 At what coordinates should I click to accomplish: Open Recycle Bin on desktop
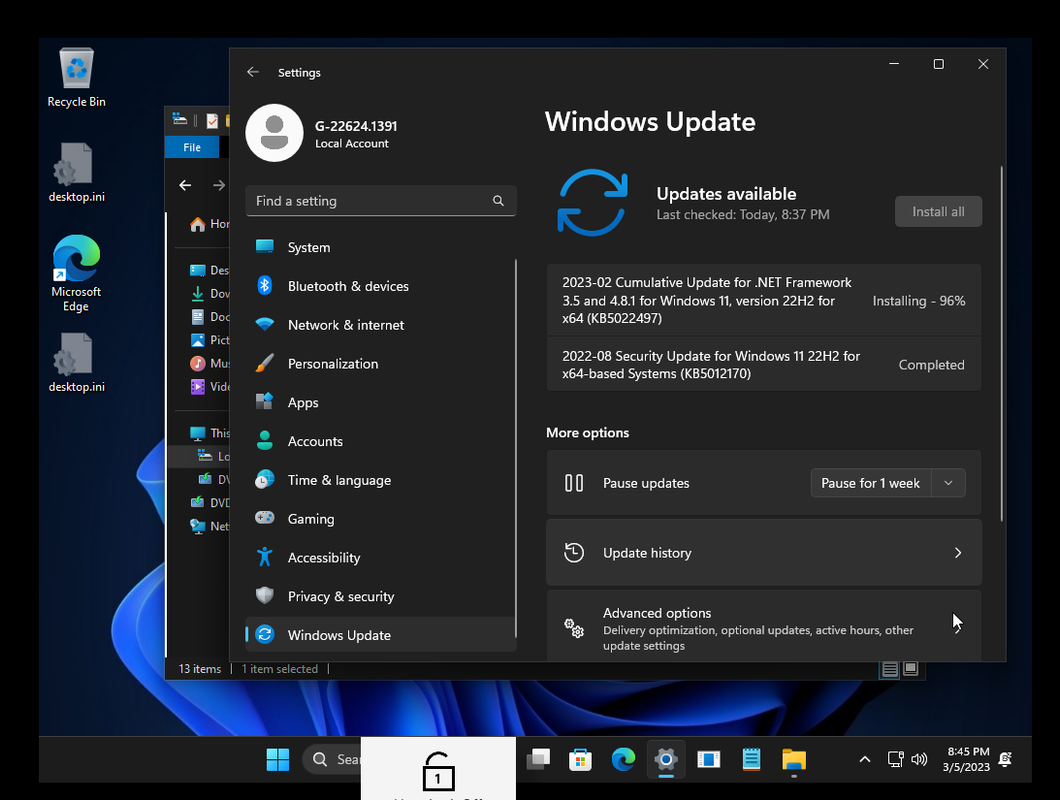point(76,77)
